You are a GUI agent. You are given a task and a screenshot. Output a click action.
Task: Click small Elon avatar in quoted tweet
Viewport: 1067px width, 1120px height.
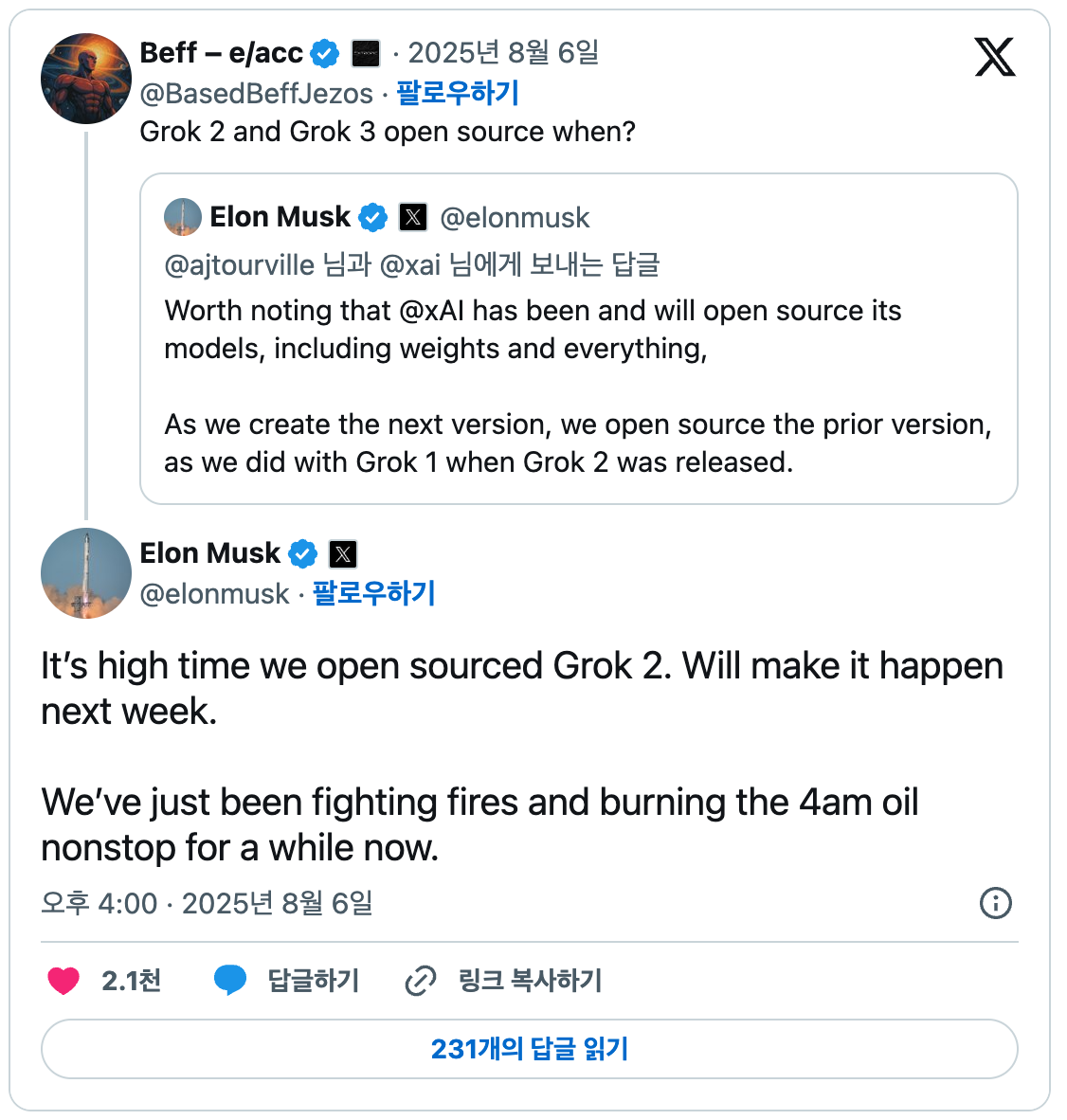click(x=183, y=217)
